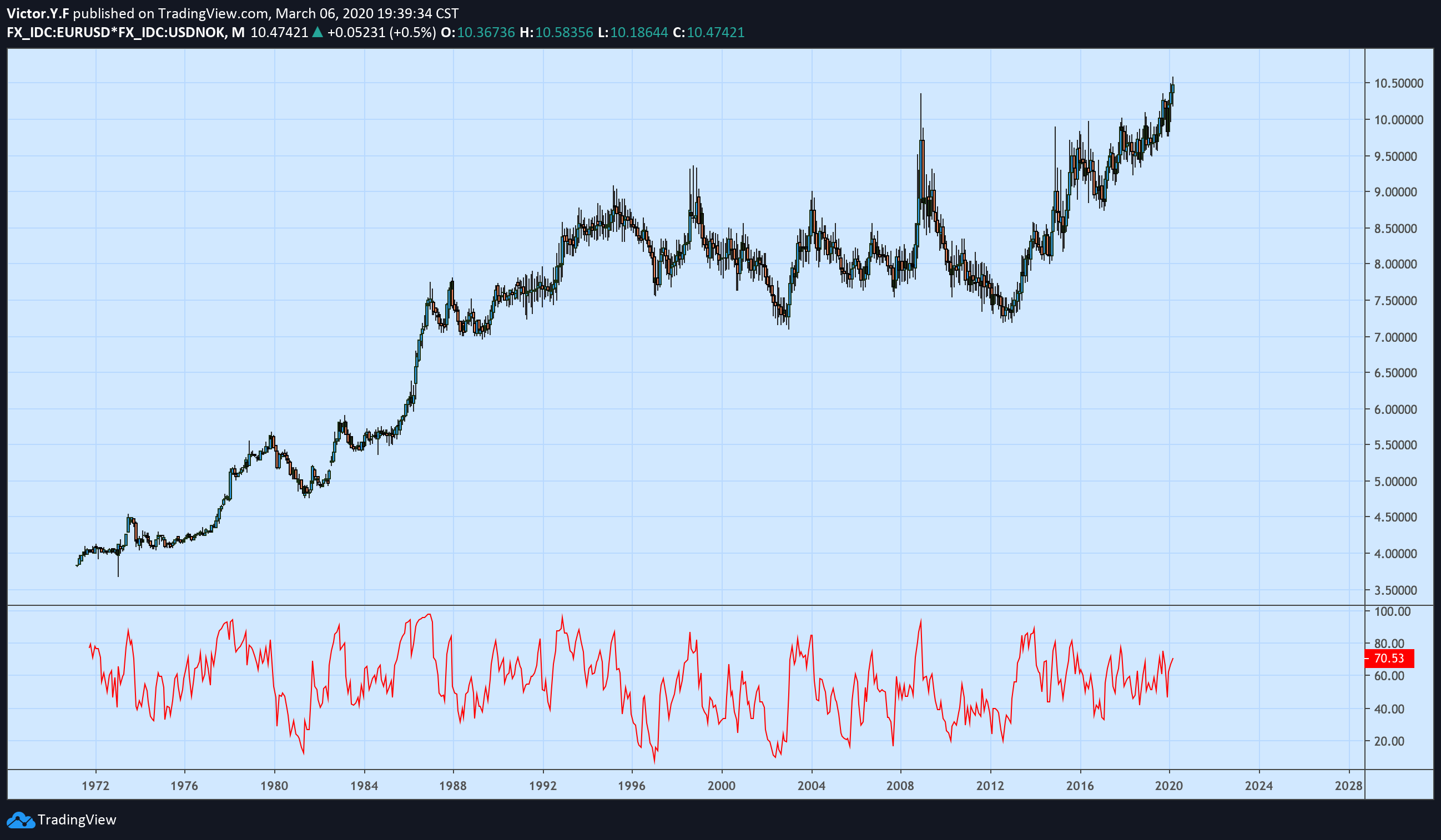Click the 60.00 oscillator axis label

point(1389,676)
